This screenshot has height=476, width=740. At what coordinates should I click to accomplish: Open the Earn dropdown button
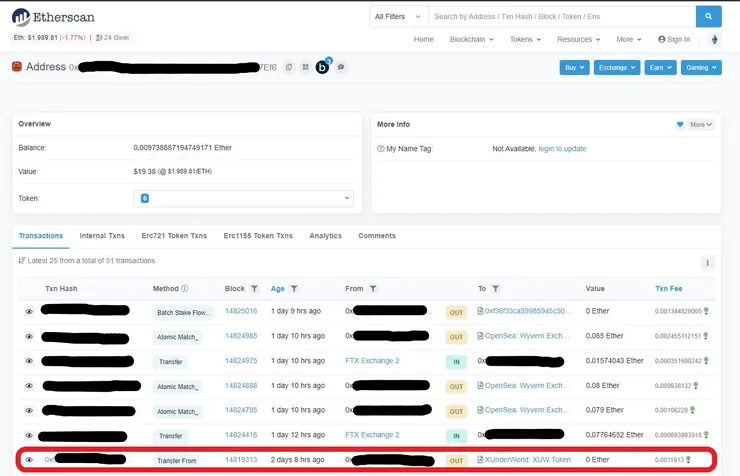click(660, 67)
